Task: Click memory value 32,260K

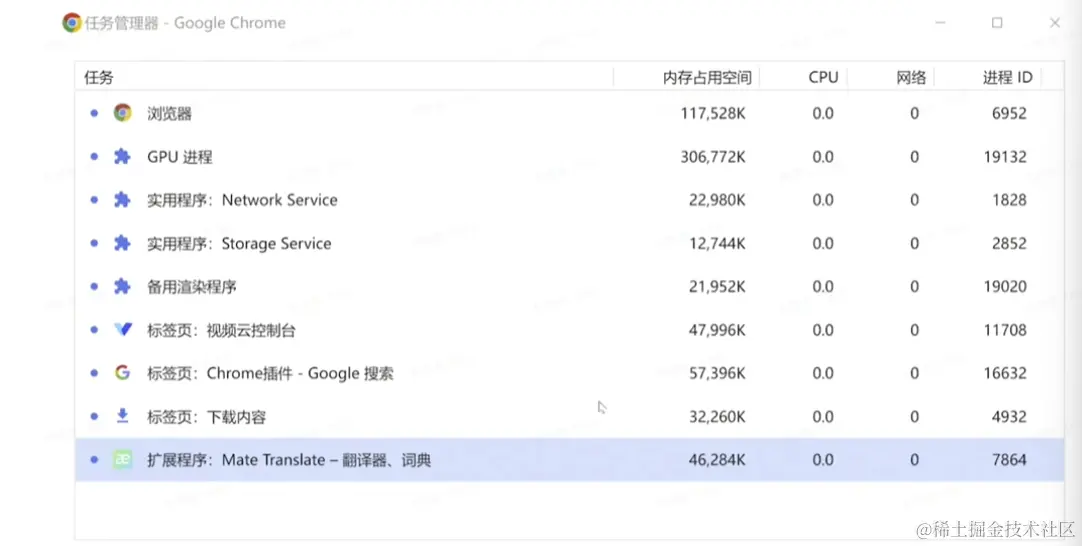Action: click(x=717, y=416)
